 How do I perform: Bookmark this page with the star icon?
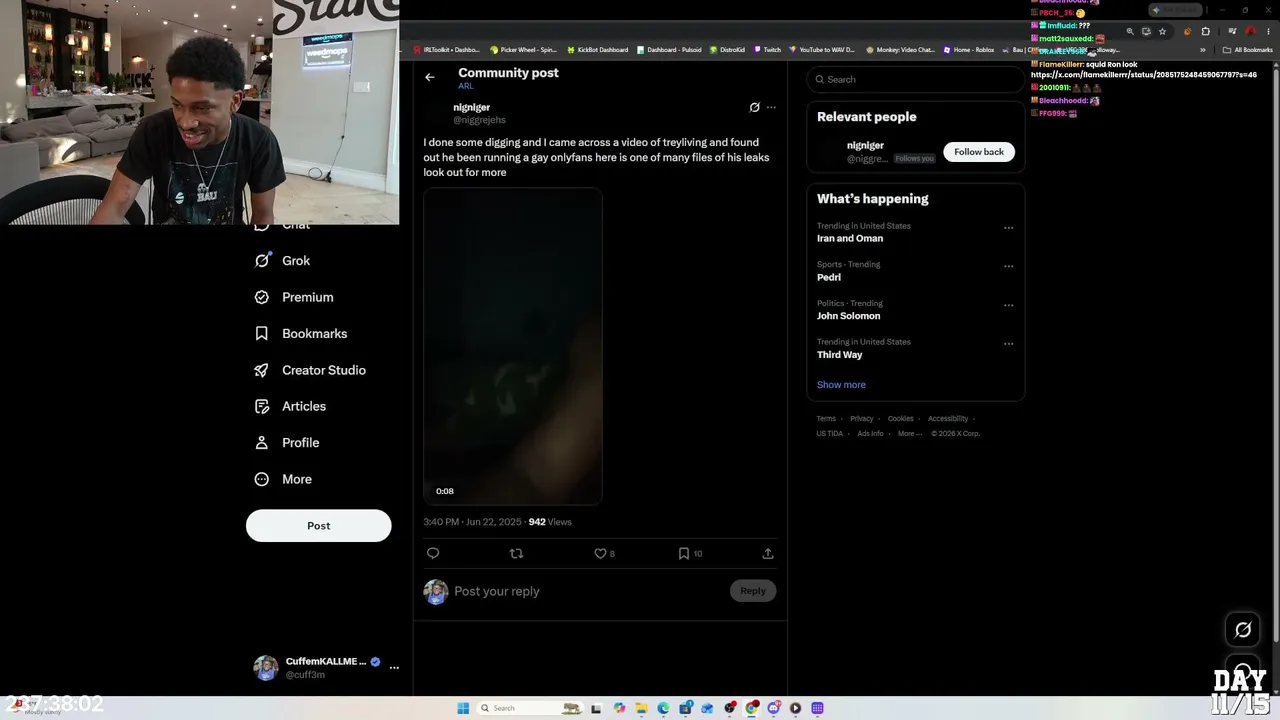click(x=1162, y=32)
